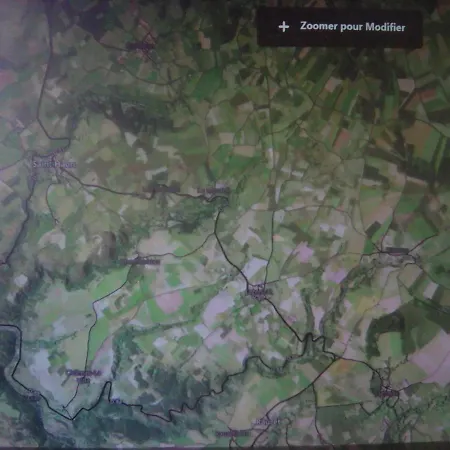Click the plus icon beside Zoomer pour Modifier
Image resolution: width=450 pixels, height=450 pixels.
pyautogui.click(x=284, y=27)
